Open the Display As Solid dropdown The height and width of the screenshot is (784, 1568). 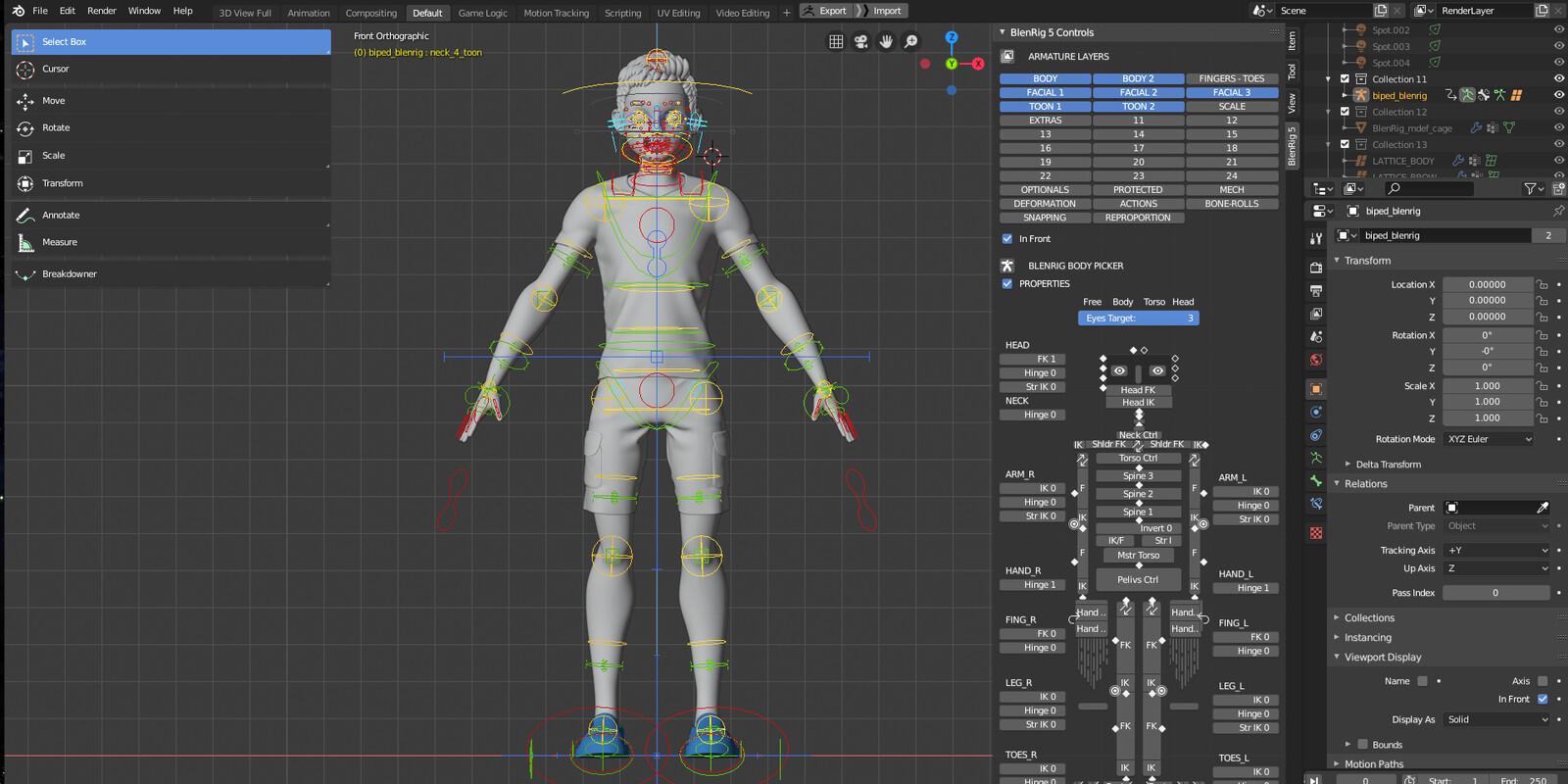pos(1496,719)
